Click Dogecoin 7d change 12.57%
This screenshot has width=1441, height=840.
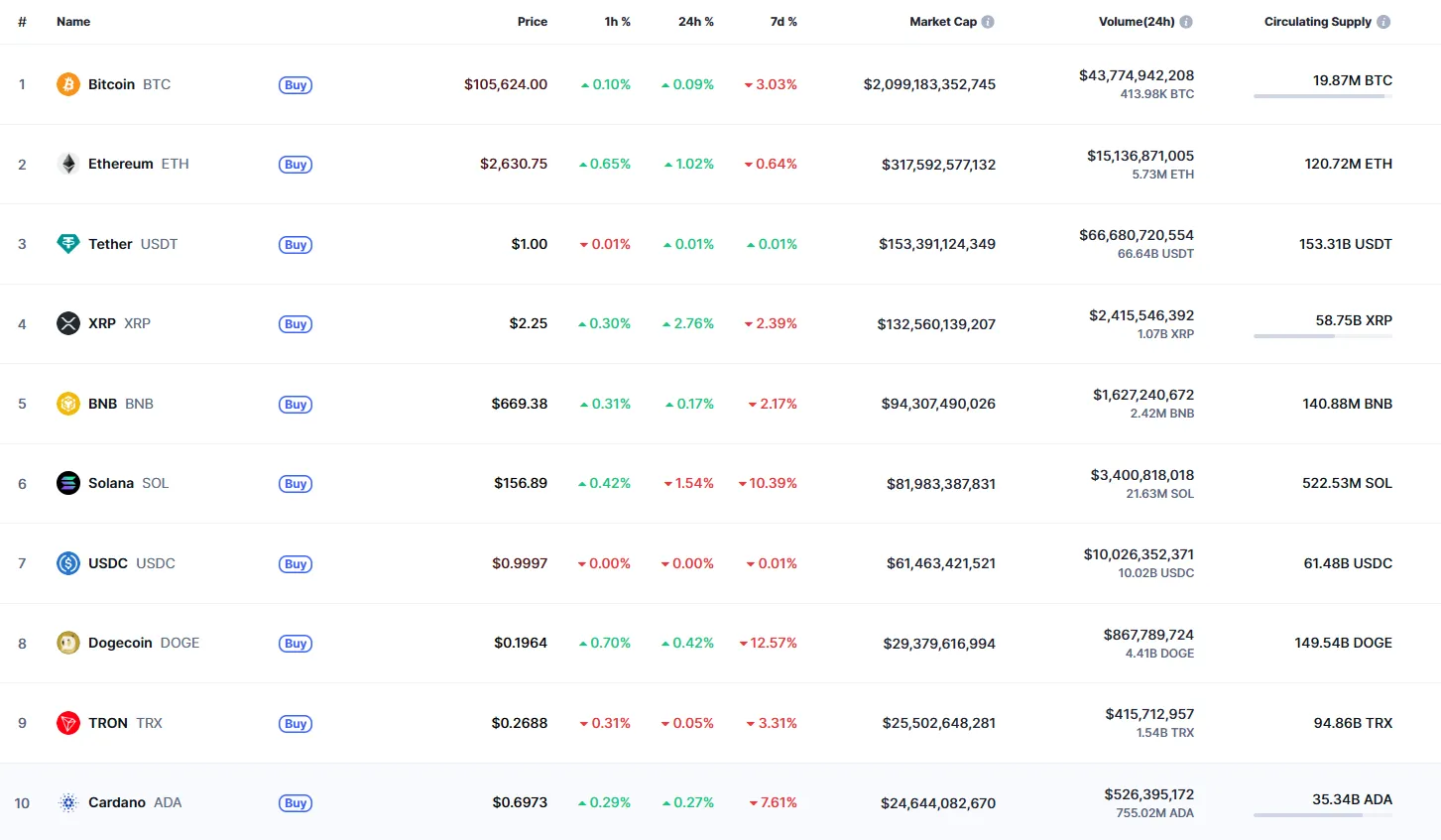tap(768, 643)
